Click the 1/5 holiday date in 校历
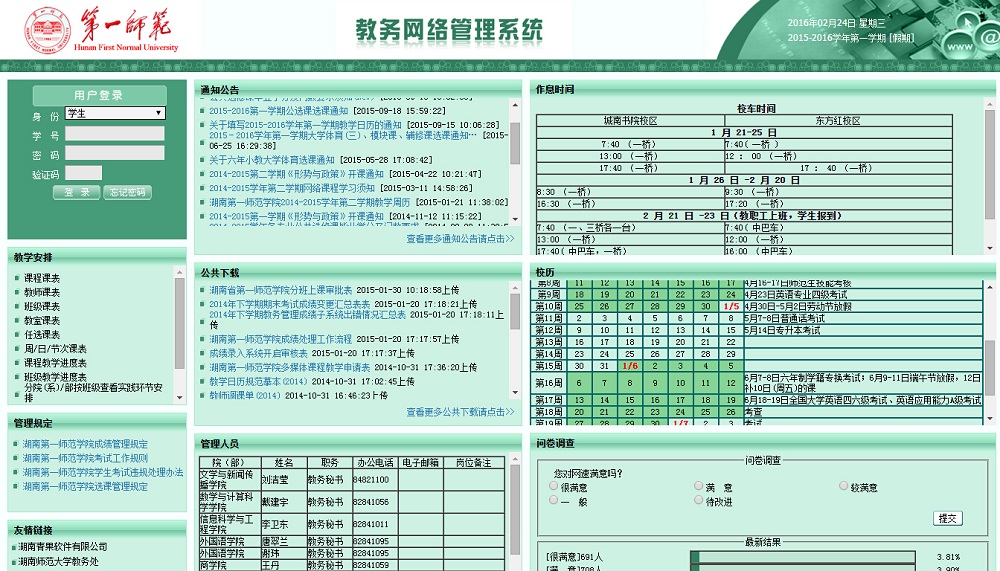 tap(731, 306)
